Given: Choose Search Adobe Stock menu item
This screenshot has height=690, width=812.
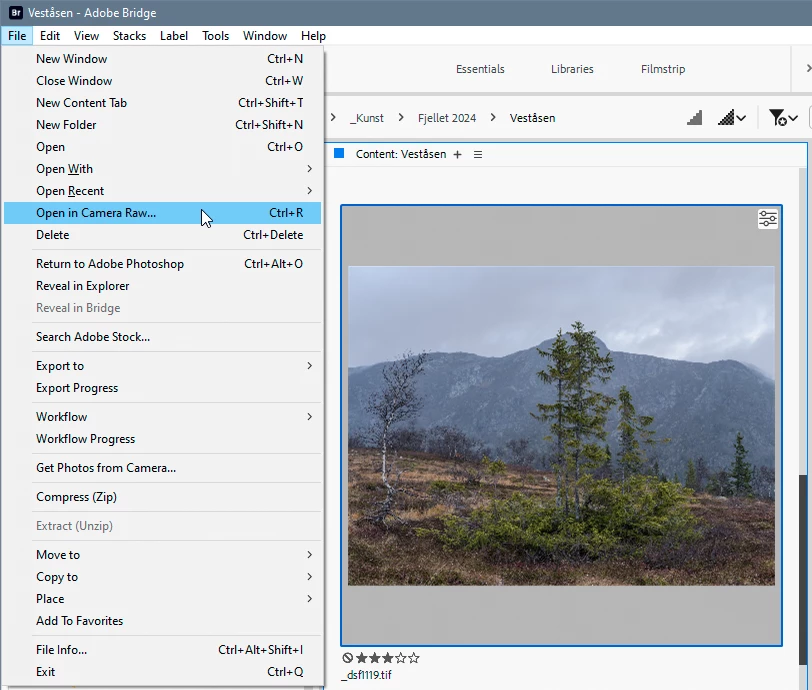Looking at the screenshot, I should 163,337.
